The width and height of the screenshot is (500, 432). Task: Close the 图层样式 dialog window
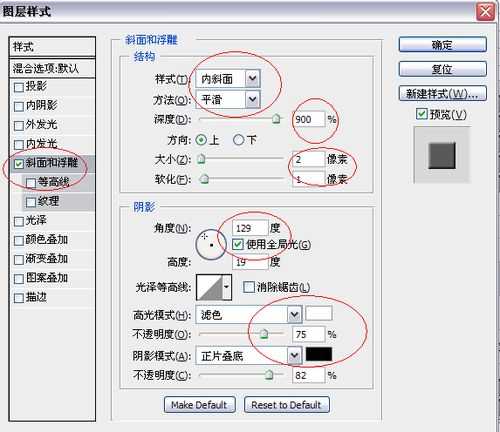click(485, 12)
